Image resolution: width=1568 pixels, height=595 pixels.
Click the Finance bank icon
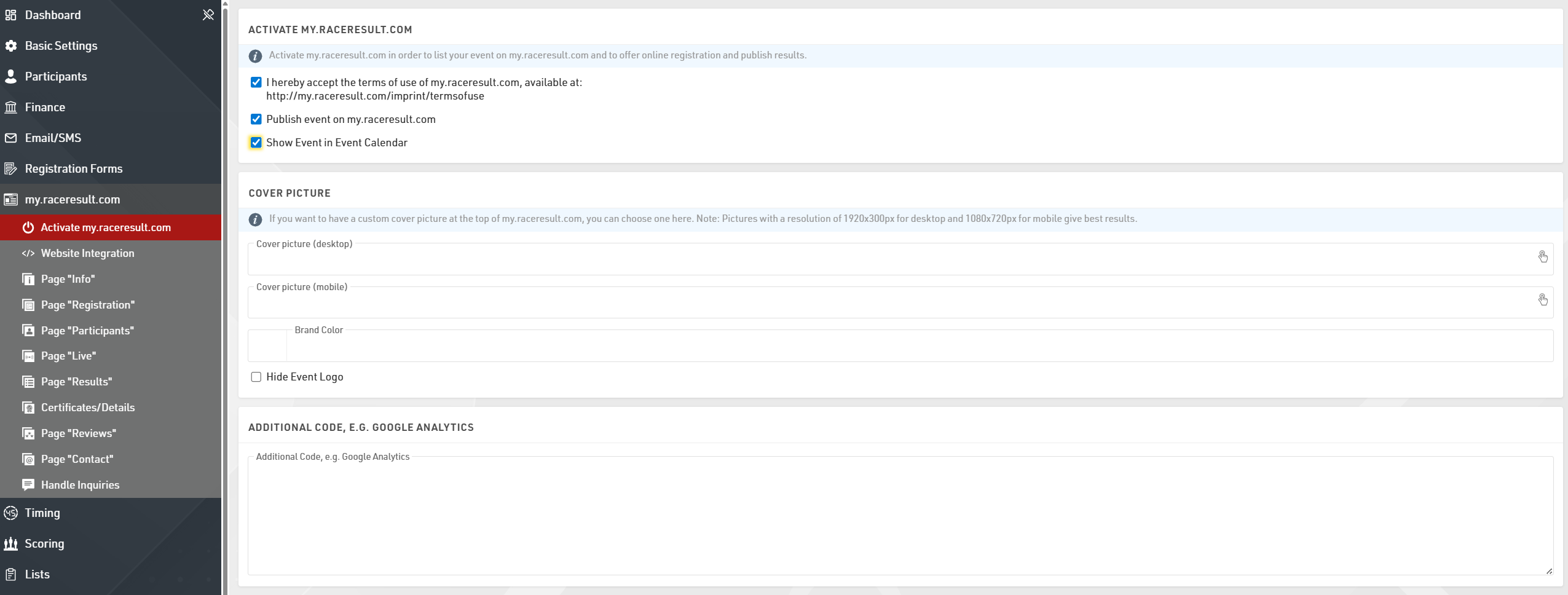coord(11,107)
